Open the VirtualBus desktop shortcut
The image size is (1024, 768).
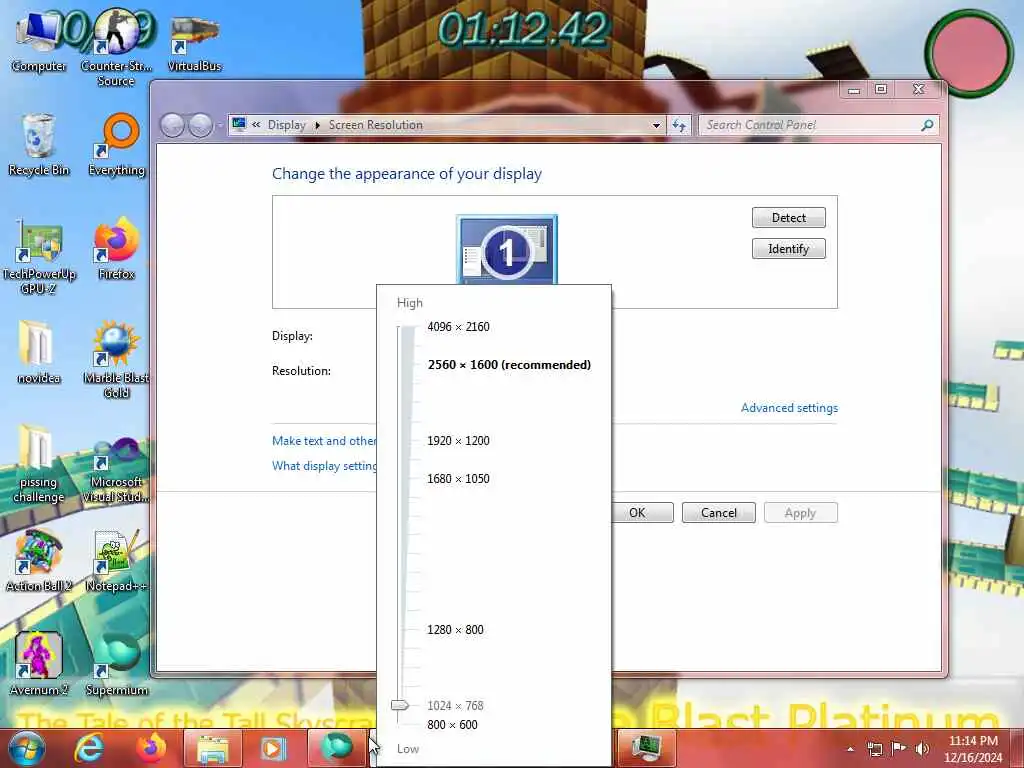[x=194, y=42]
